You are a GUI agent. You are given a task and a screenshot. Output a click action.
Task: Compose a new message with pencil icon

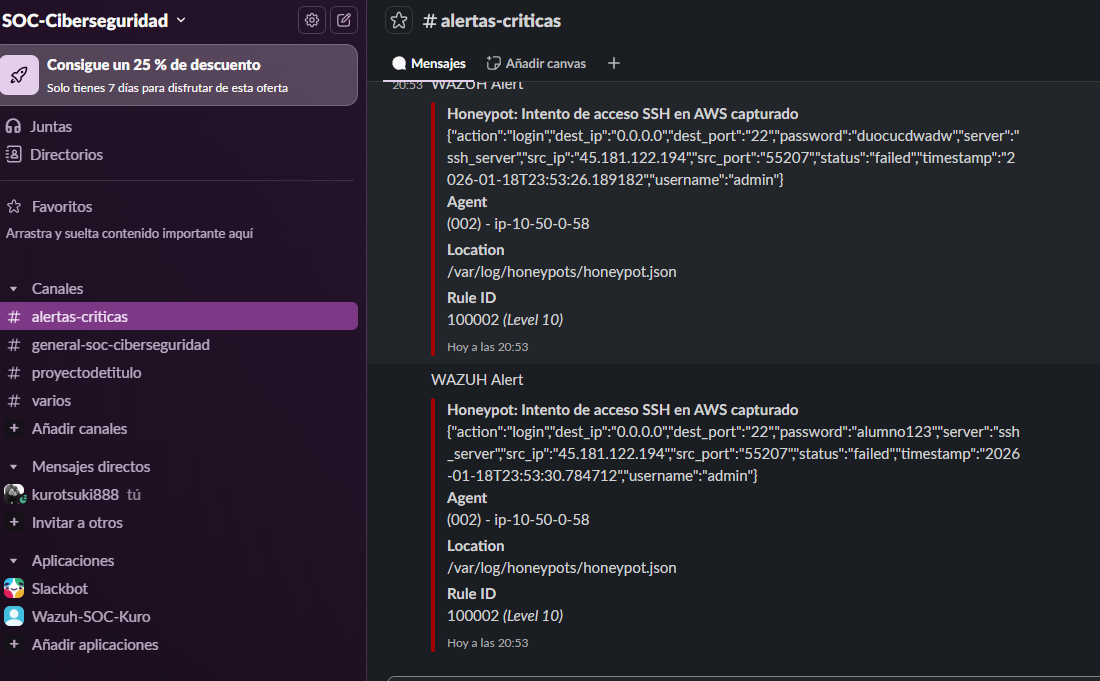(x=344, y=20)
